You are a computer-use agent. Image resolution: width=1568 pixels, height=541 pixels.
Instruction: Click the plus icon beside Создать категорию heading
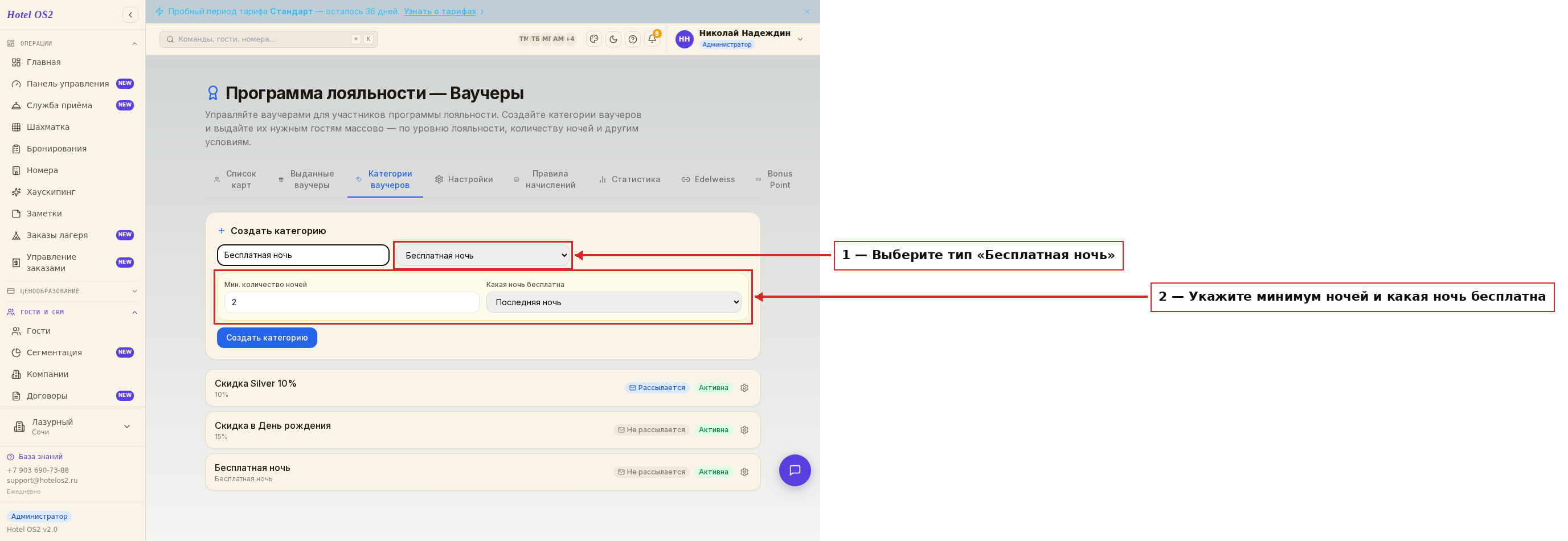tap(222, 231)
